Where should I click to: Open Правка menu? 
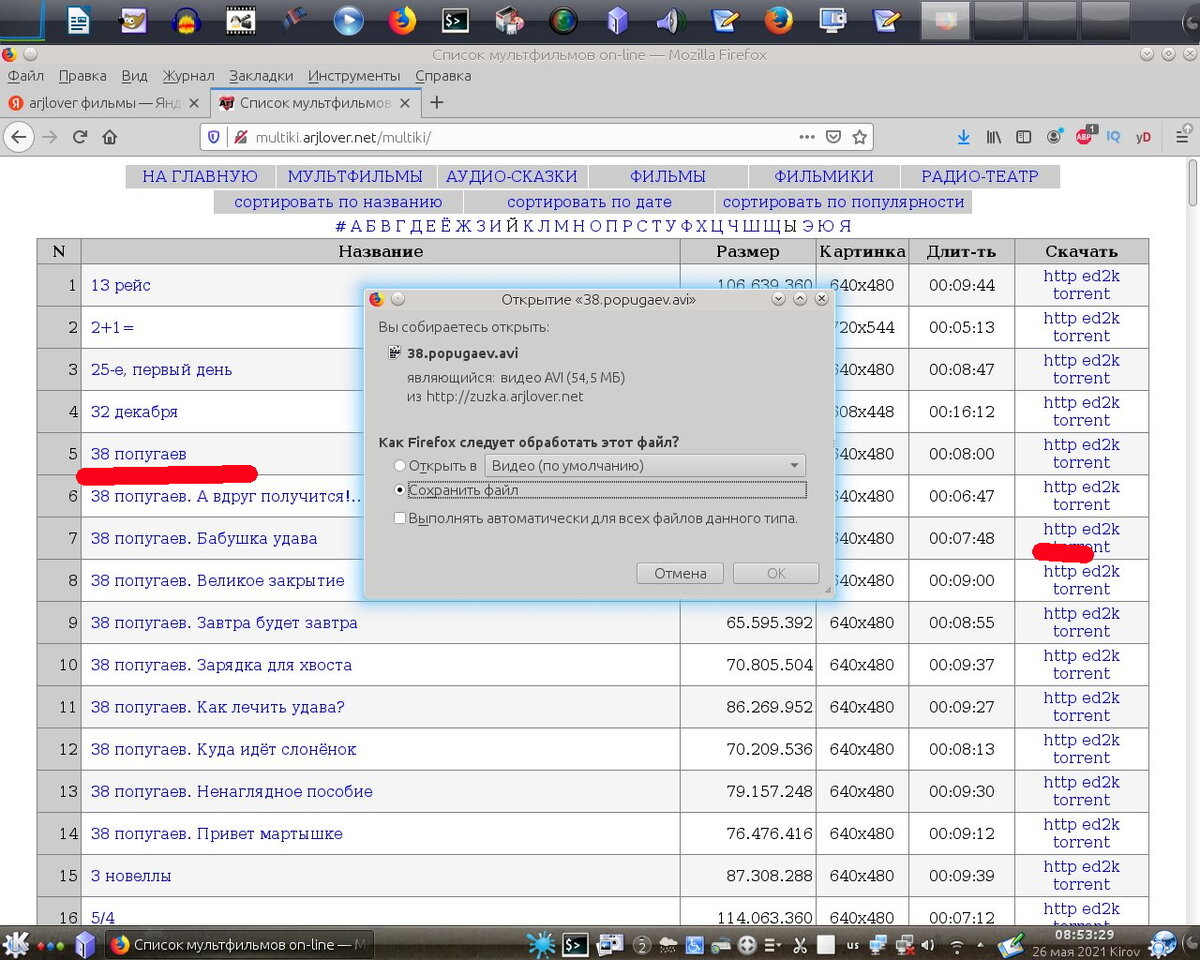[x=82, y=76]
